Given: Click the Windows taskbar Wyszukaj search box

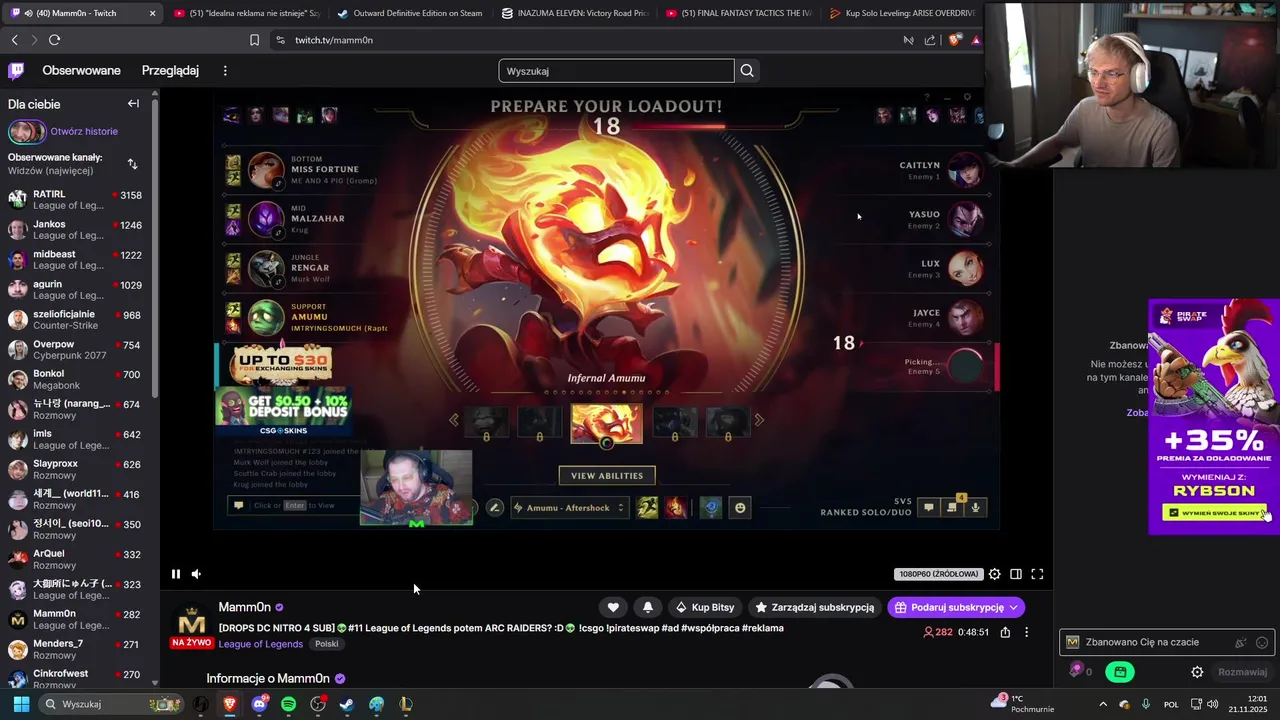Looking at the screenshot, I should pyautogui.click(x=110, y=704).
